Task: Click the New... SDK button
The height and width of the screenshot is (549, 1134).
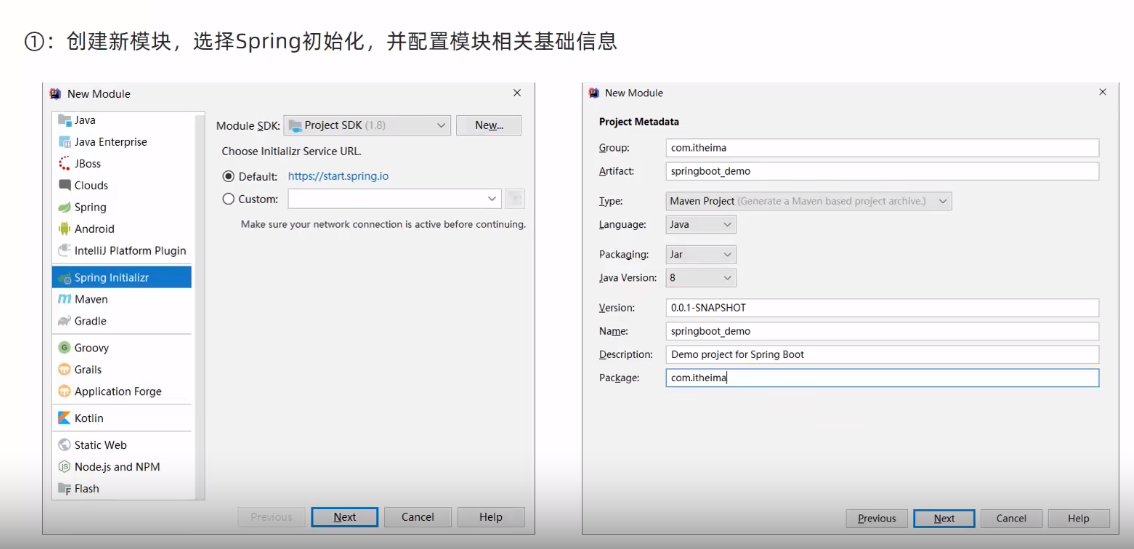Action: [x=489, y=125]
